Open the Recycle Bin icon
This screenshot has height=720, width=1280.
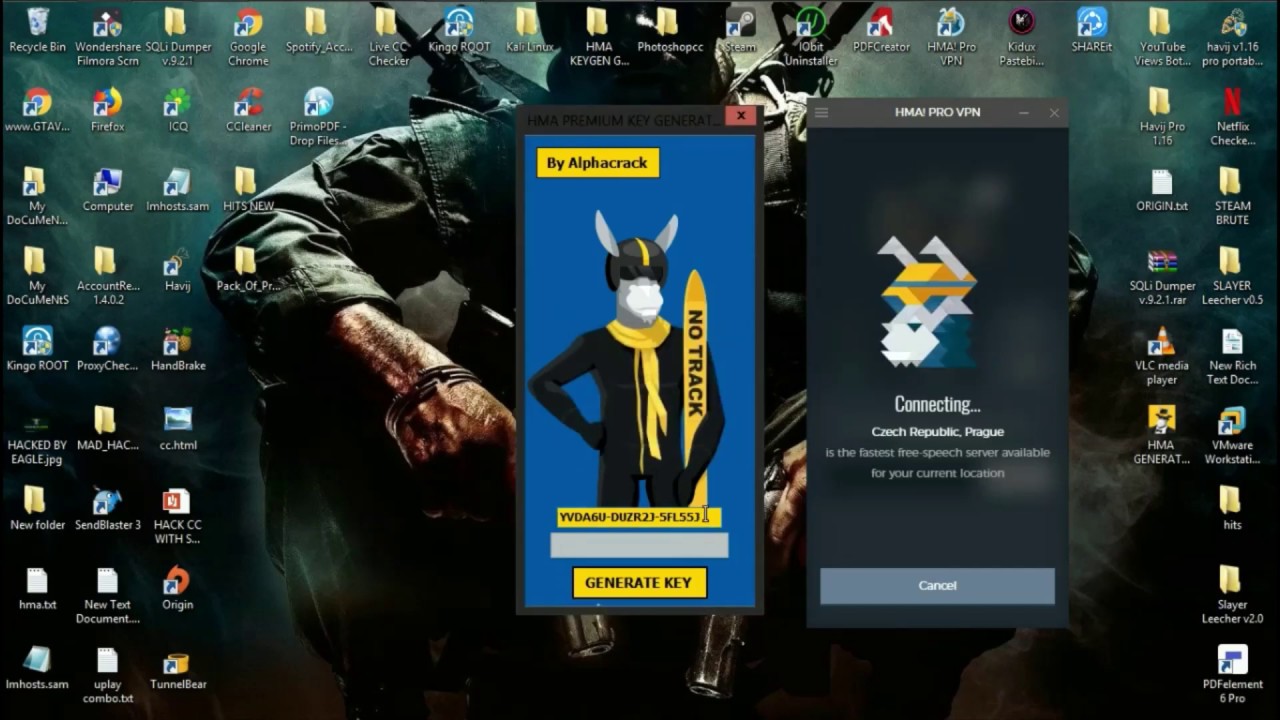pos(38,30)
